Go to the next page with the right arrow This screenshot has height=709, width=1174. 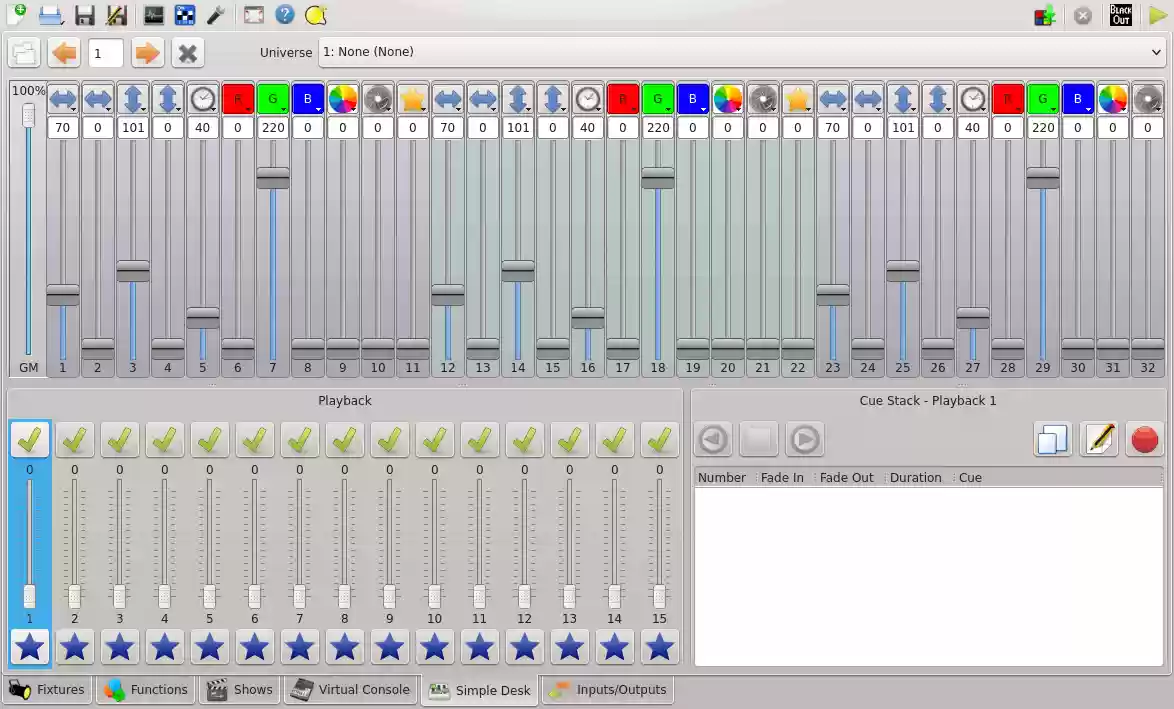coord(147,53)
